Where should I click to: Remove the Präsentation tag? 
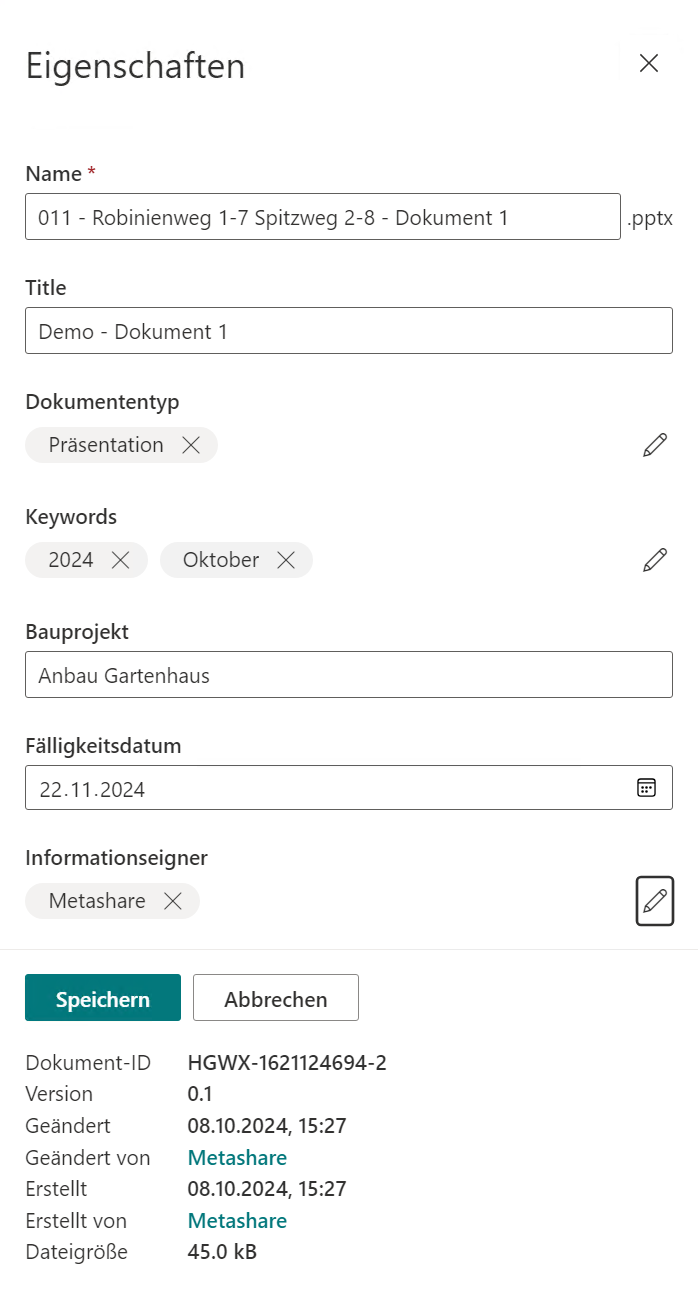(x=191, y=445)
